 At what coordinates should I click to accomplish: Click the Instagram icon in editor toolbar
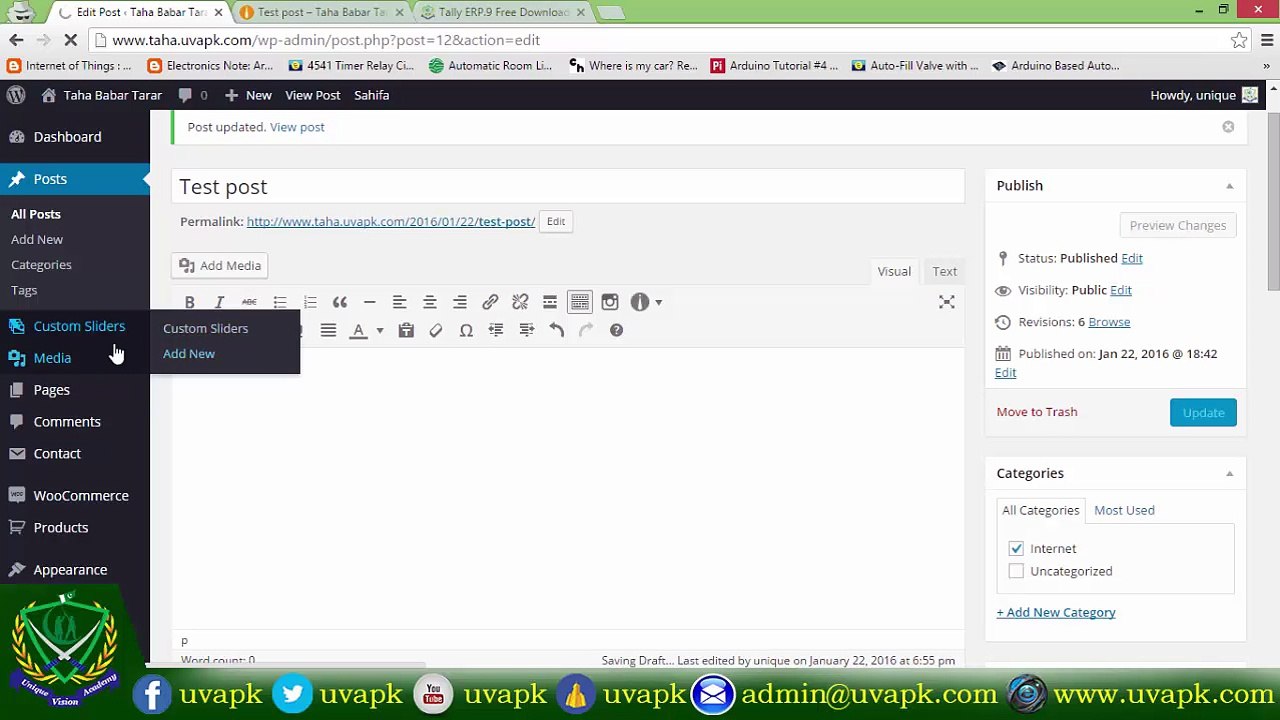610,302
